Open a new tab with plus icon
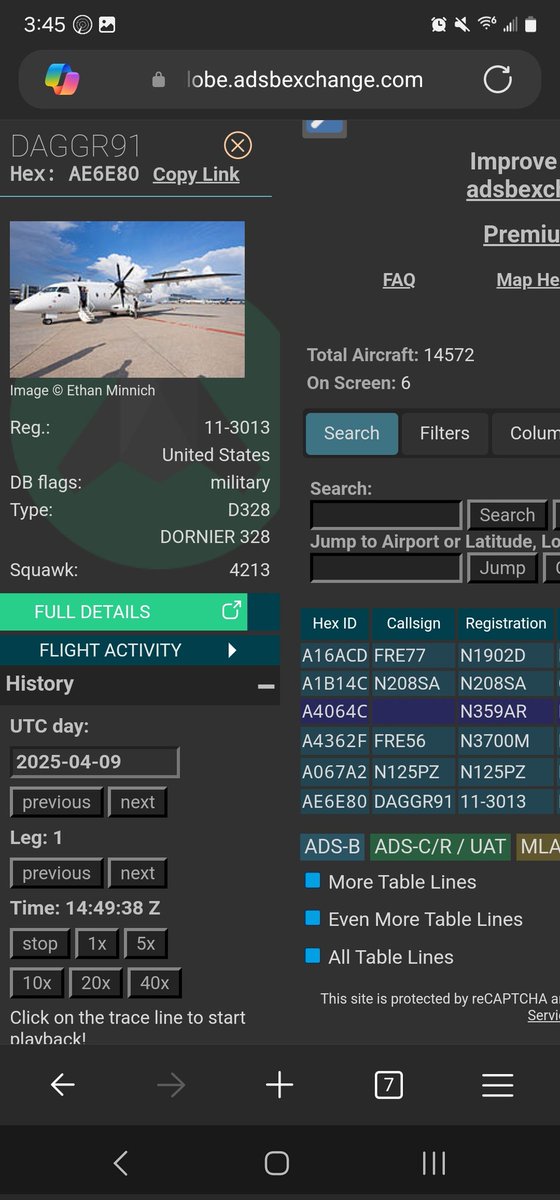Screen dimensions: 560x1200 coord(280,1085)
